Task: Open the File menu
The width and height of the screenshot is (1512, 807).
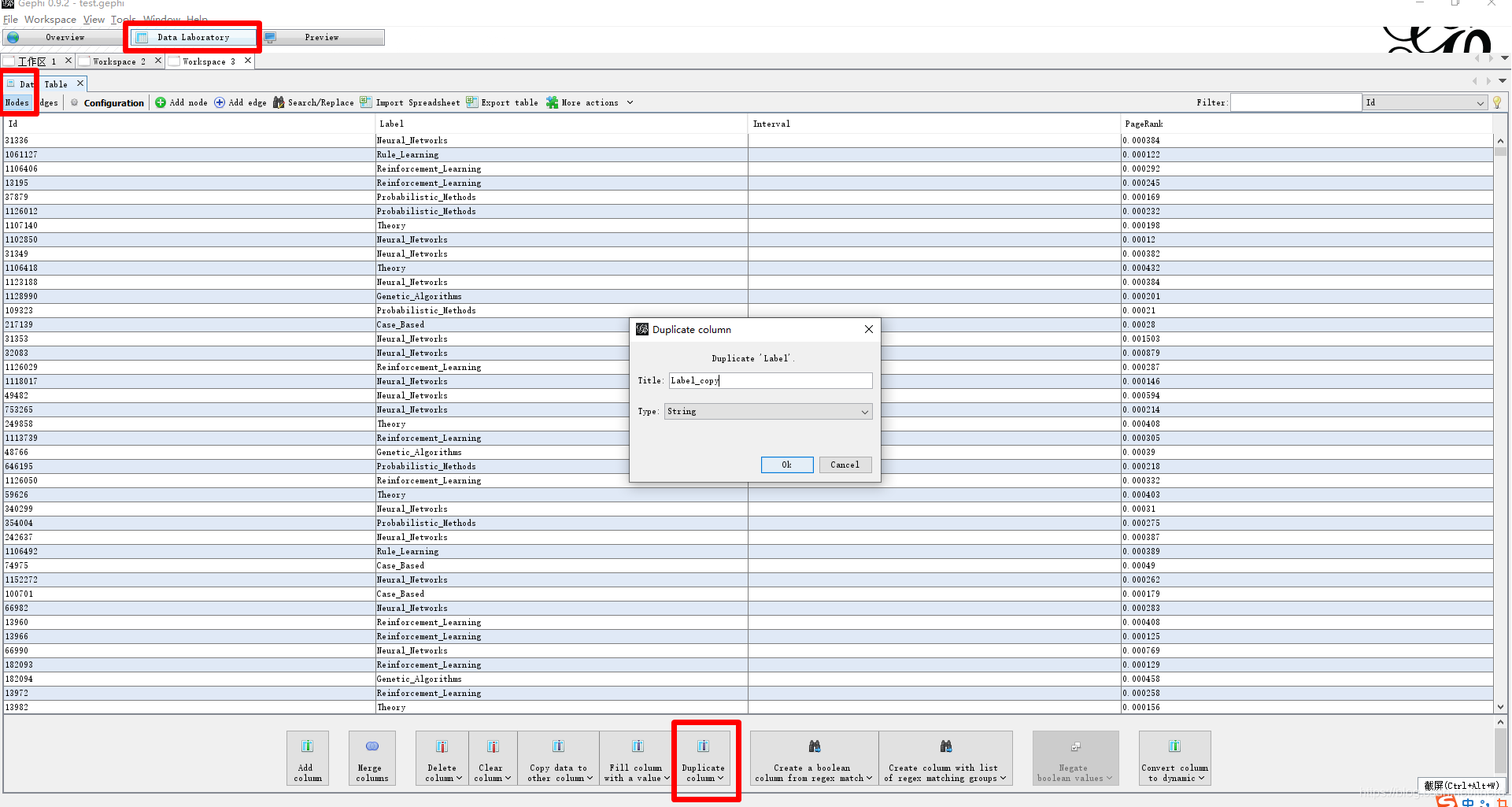Action: tap(10, 20)
